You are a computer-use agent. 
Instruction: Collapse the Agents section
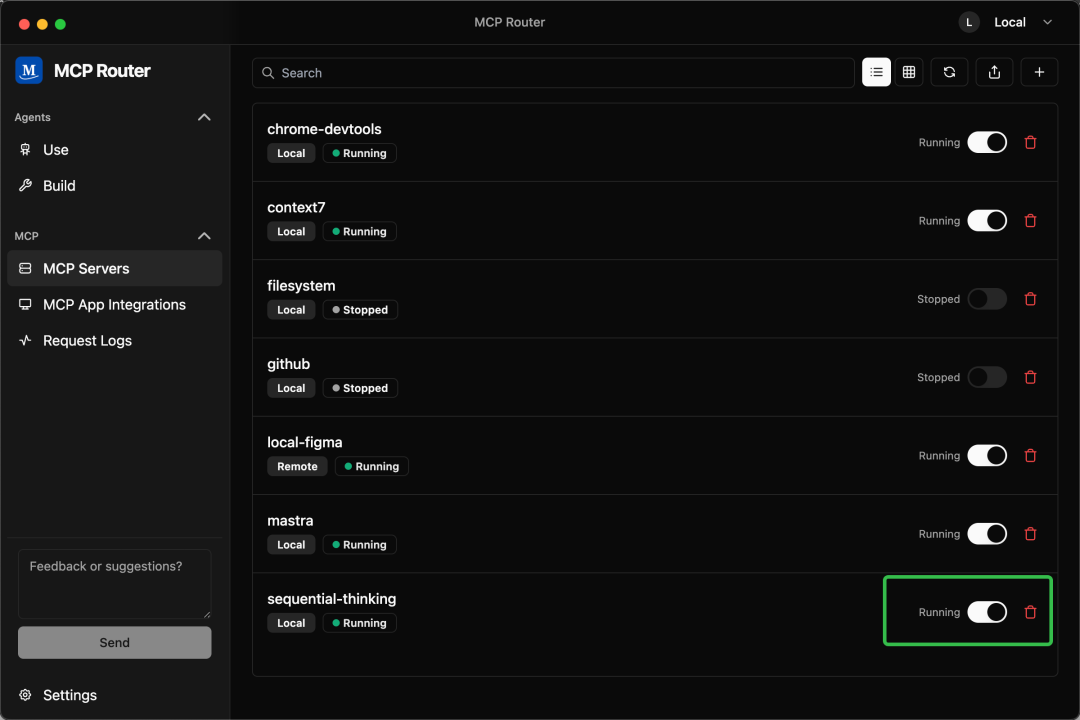point(204,117)
